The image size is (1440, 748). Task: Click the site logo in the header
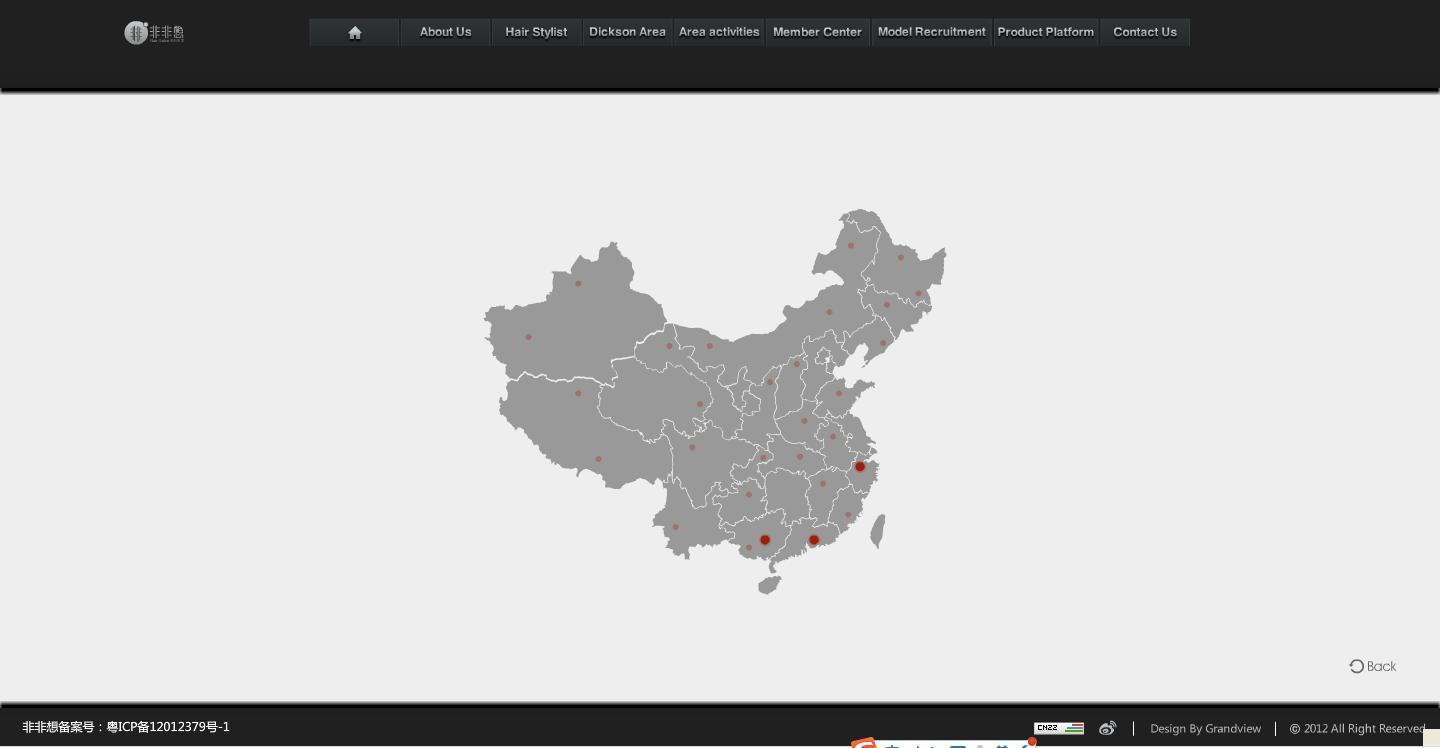pyautogui.click(x=154, y=33)
